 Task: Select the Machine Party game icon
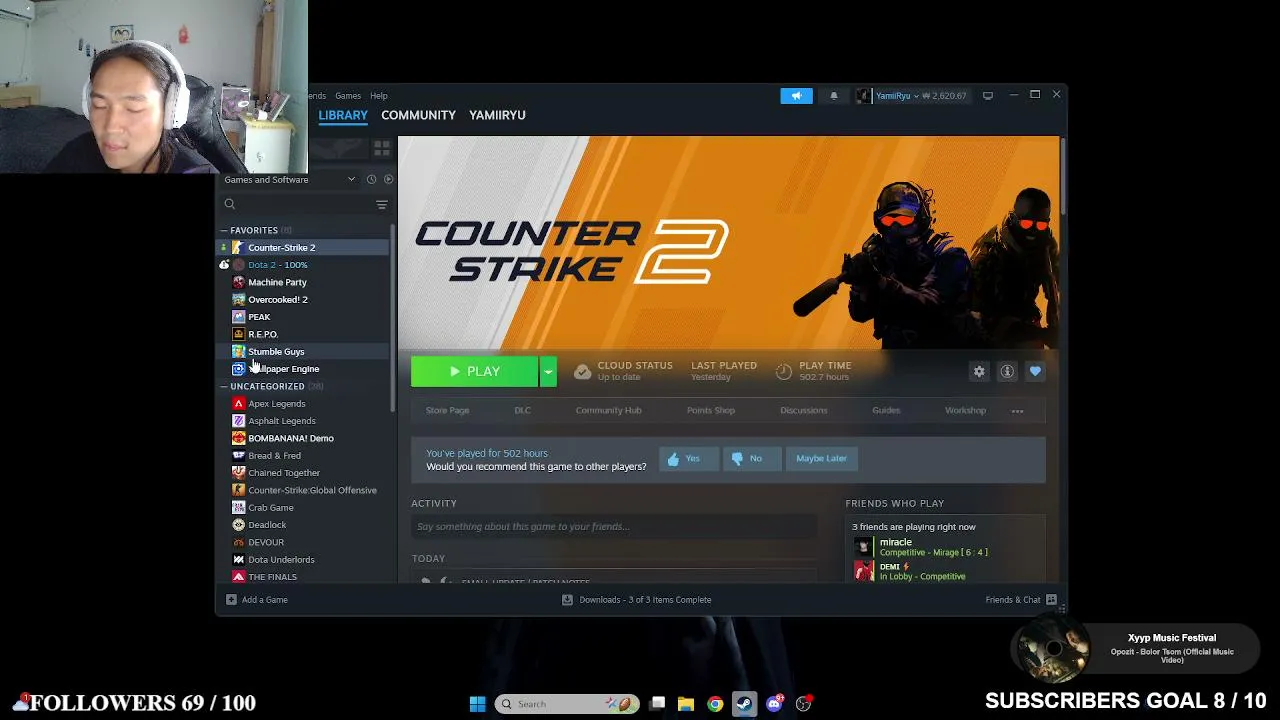(x=238, y=282)
